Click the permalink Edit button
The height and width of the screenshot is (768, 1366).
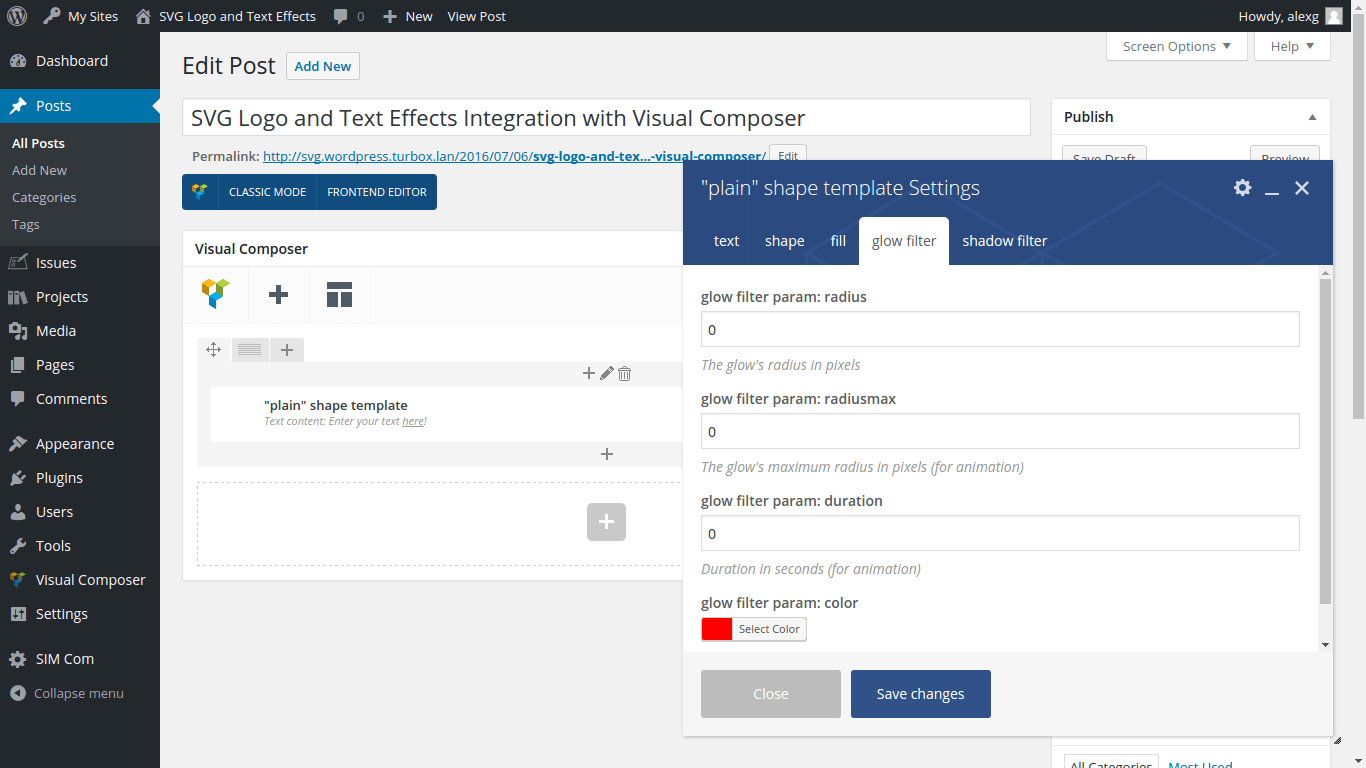tap(788, 156)
